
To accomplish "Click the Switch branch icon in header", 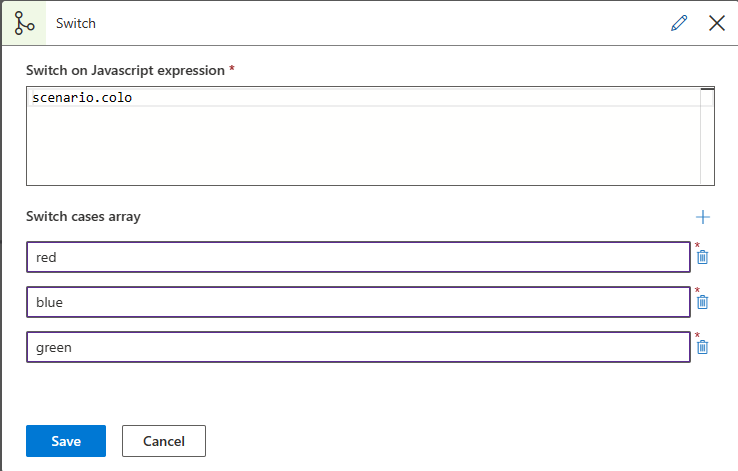I will click(x=24, y=22).
